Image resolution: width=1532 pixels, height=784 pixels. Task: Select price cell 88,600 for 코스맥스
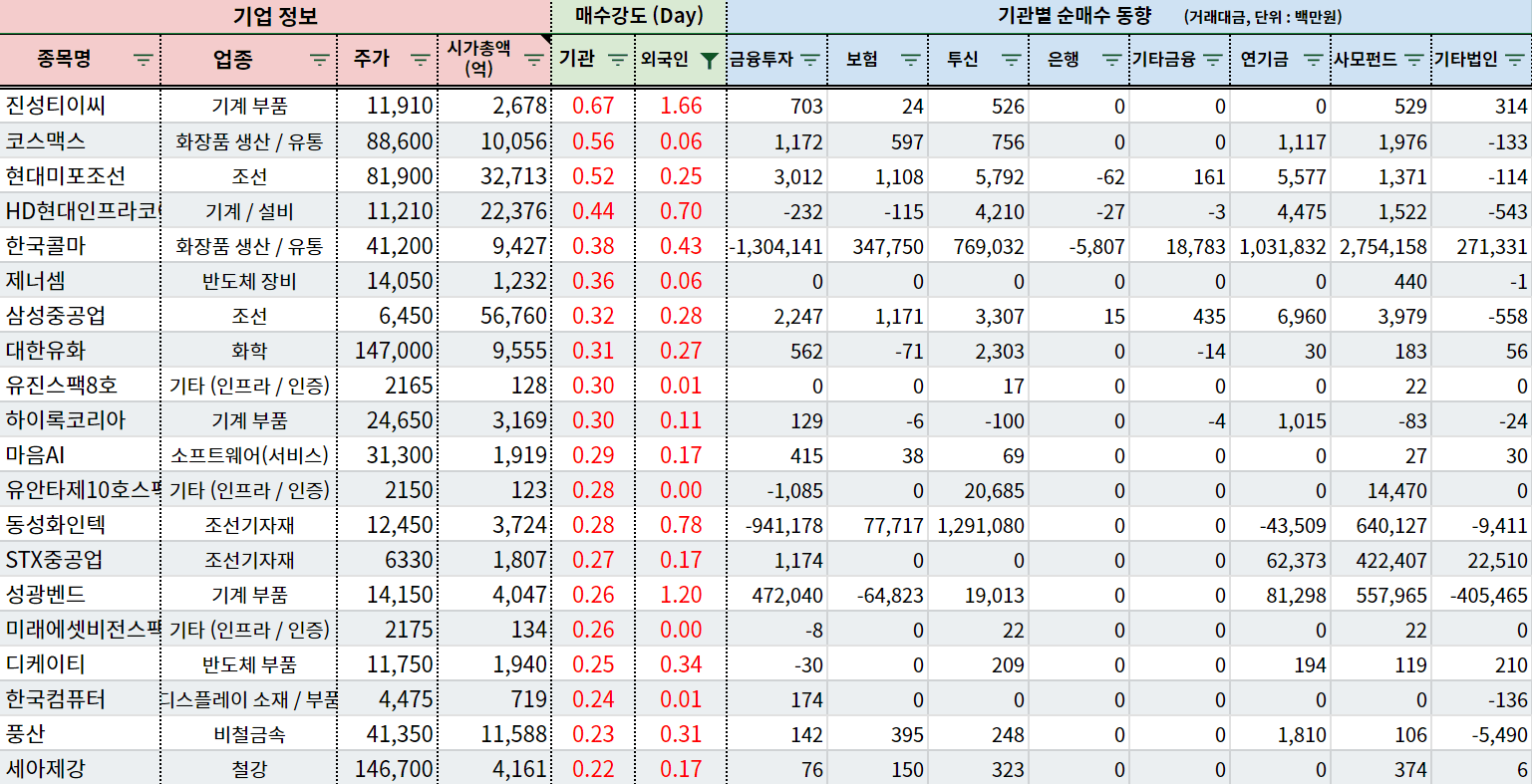388,141
